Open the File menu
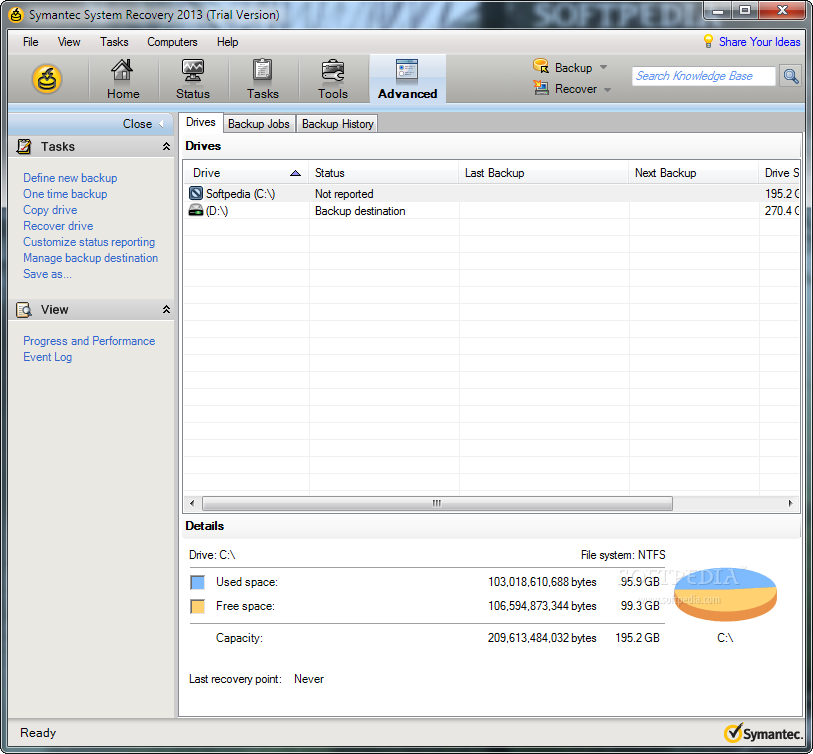 pyautogui.click(x=31, y=42)
